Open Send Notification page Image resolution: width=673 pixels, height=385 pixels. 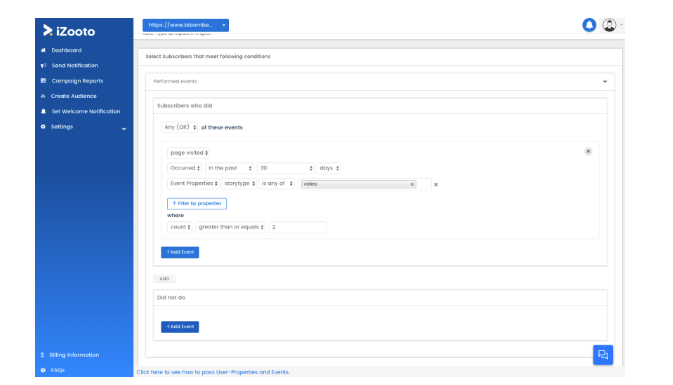75,66
